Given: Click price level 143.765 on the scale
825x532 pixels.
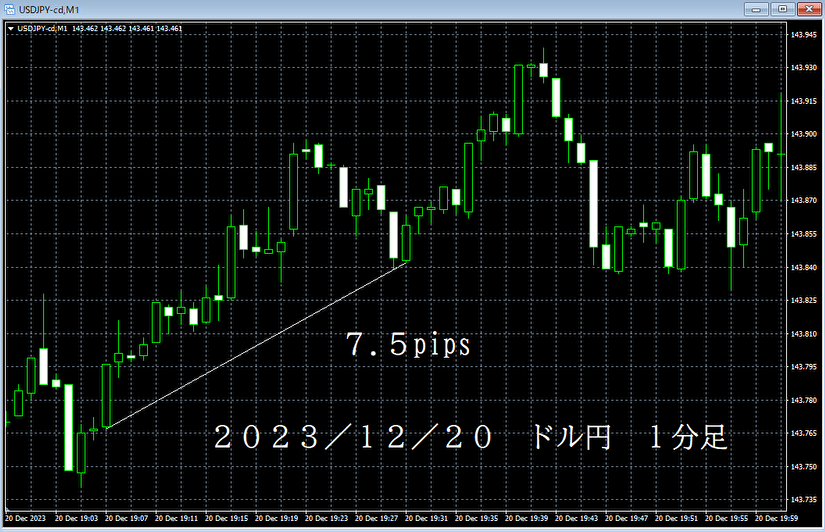Looking at the screenshot, I should tap(804, 434).
